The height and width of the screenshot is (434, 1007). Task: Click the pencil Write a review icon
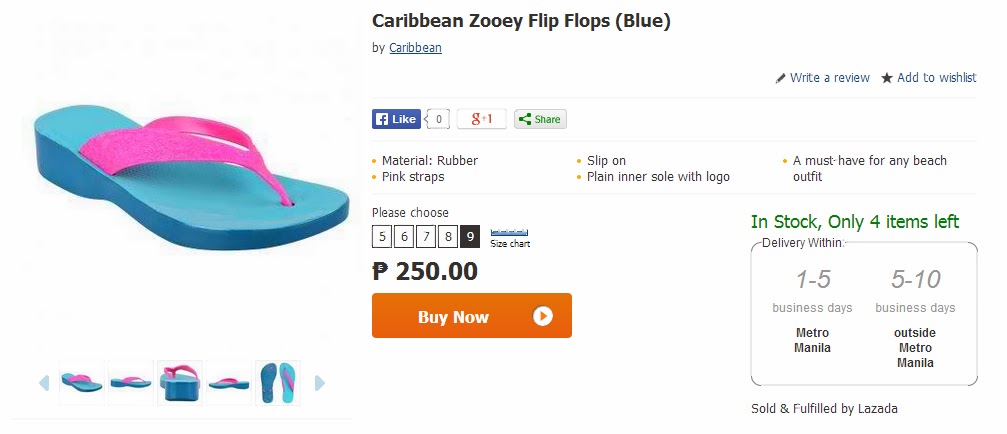click(x=780, y=78)
